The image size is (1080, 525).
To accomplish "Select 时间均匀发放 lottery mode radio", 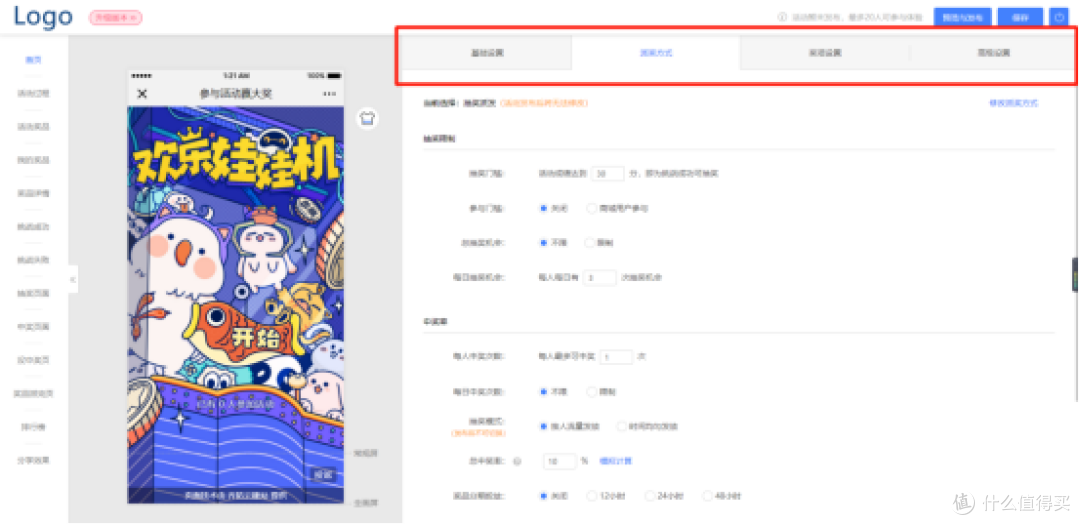I will point(621,426).
